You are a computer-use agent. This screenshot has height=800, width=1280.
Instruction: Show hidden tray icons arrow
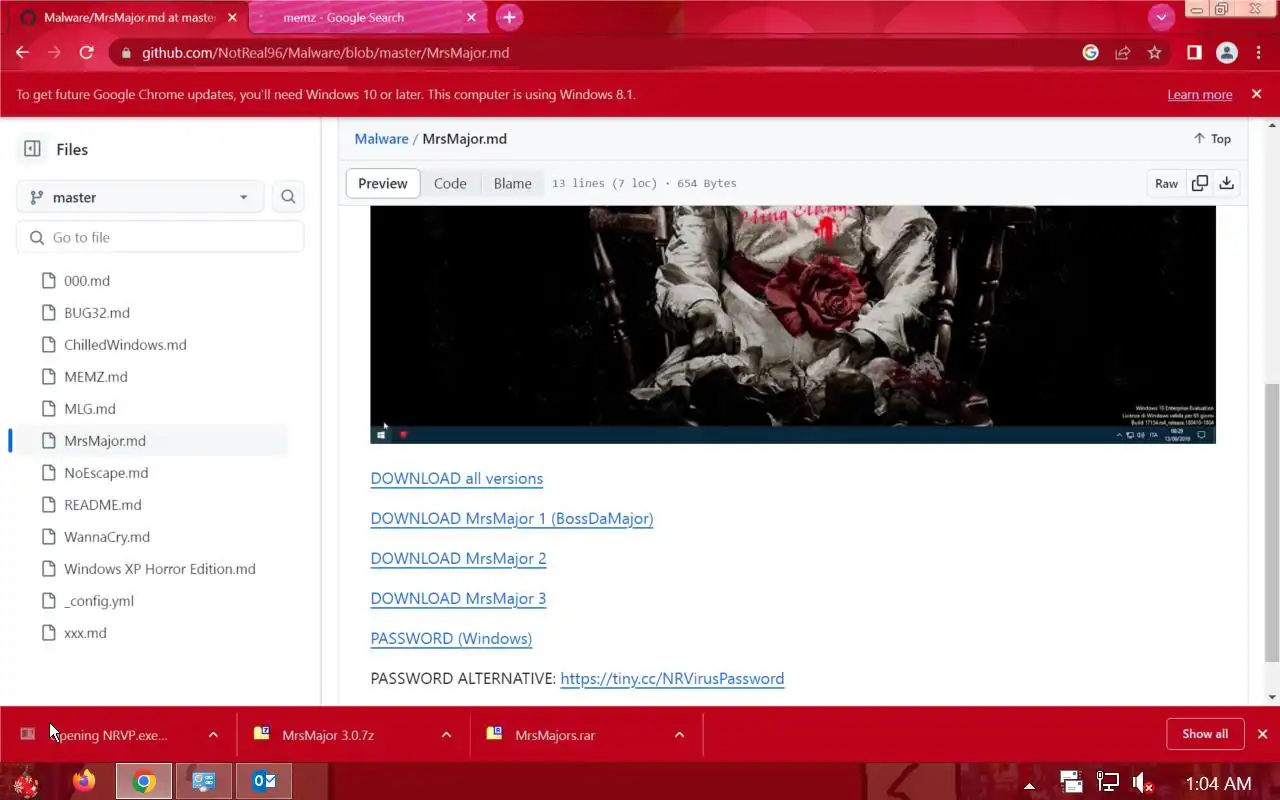1029,785
